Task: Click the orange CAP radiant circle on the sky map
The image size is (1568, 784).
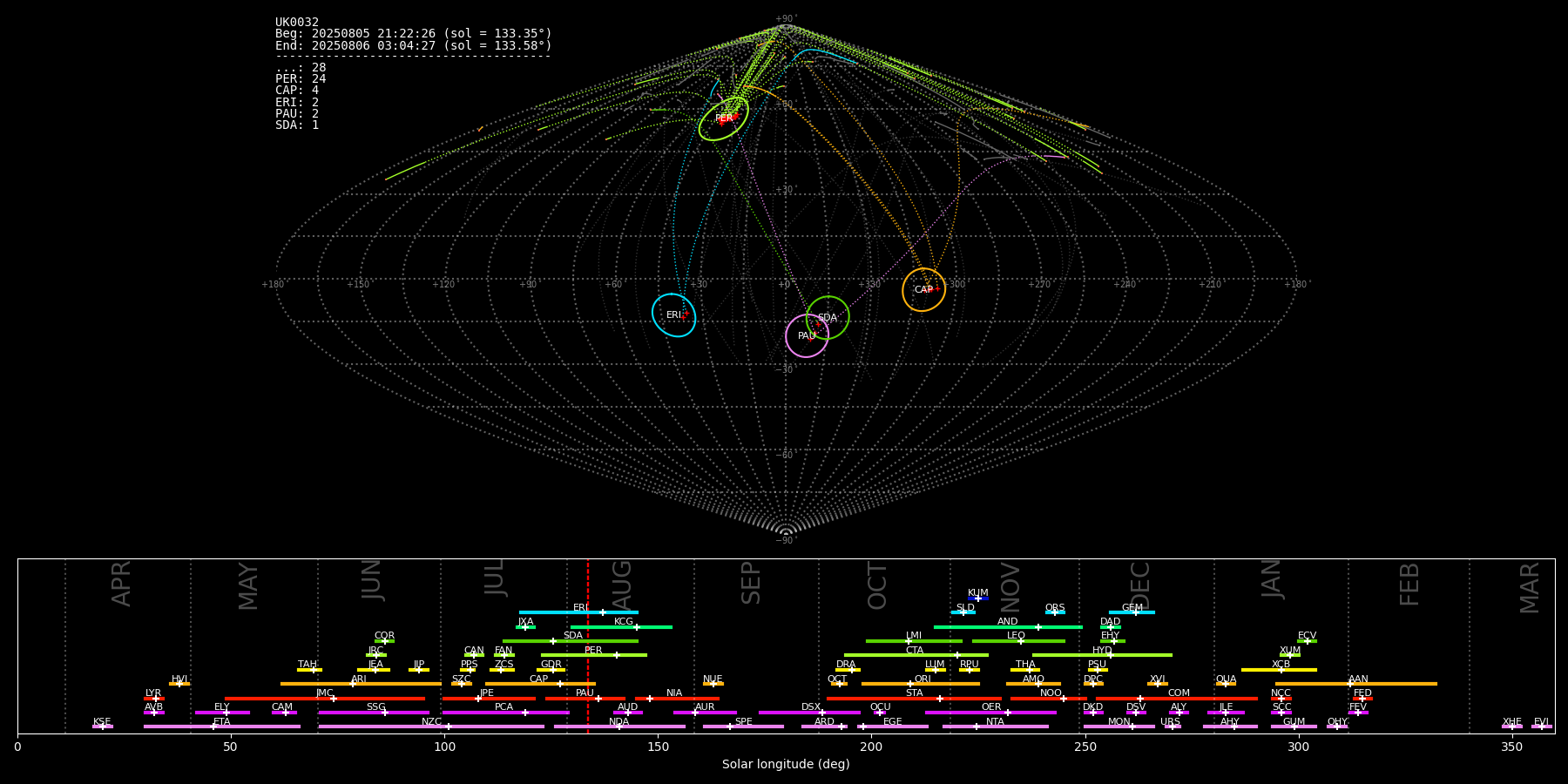Action: (923, 289)
